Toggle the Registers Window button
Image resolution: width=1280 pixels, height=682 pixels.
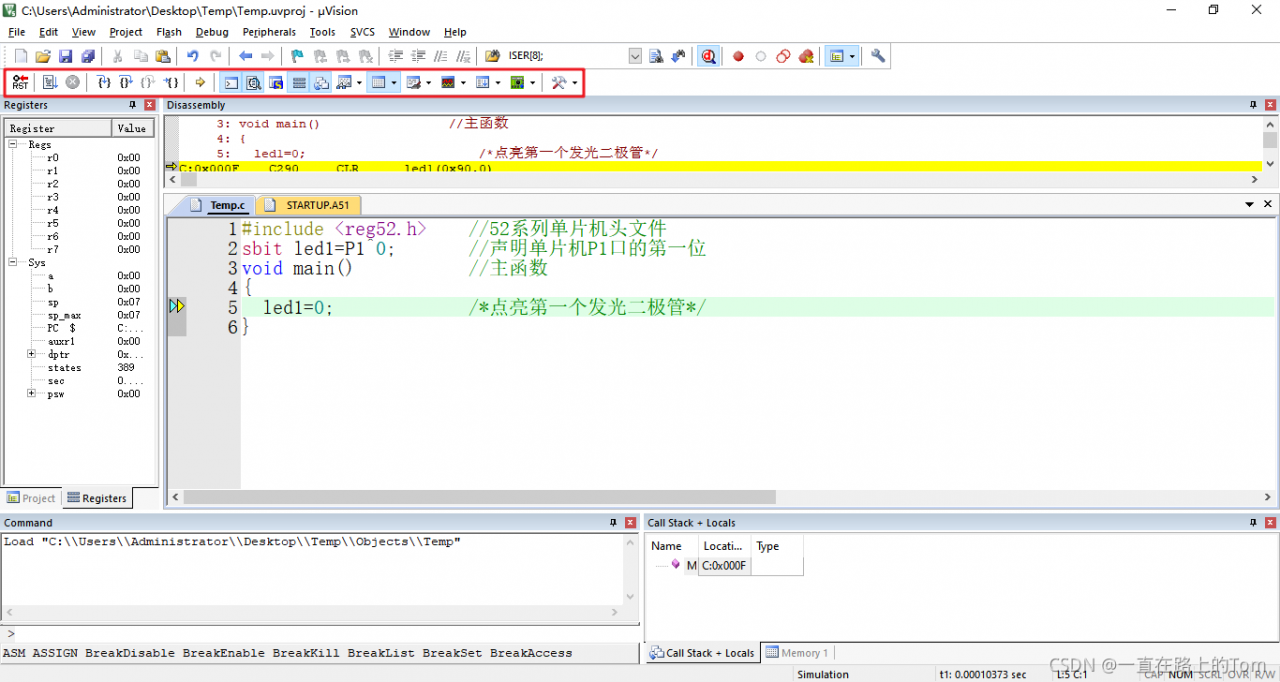point(299,82)
